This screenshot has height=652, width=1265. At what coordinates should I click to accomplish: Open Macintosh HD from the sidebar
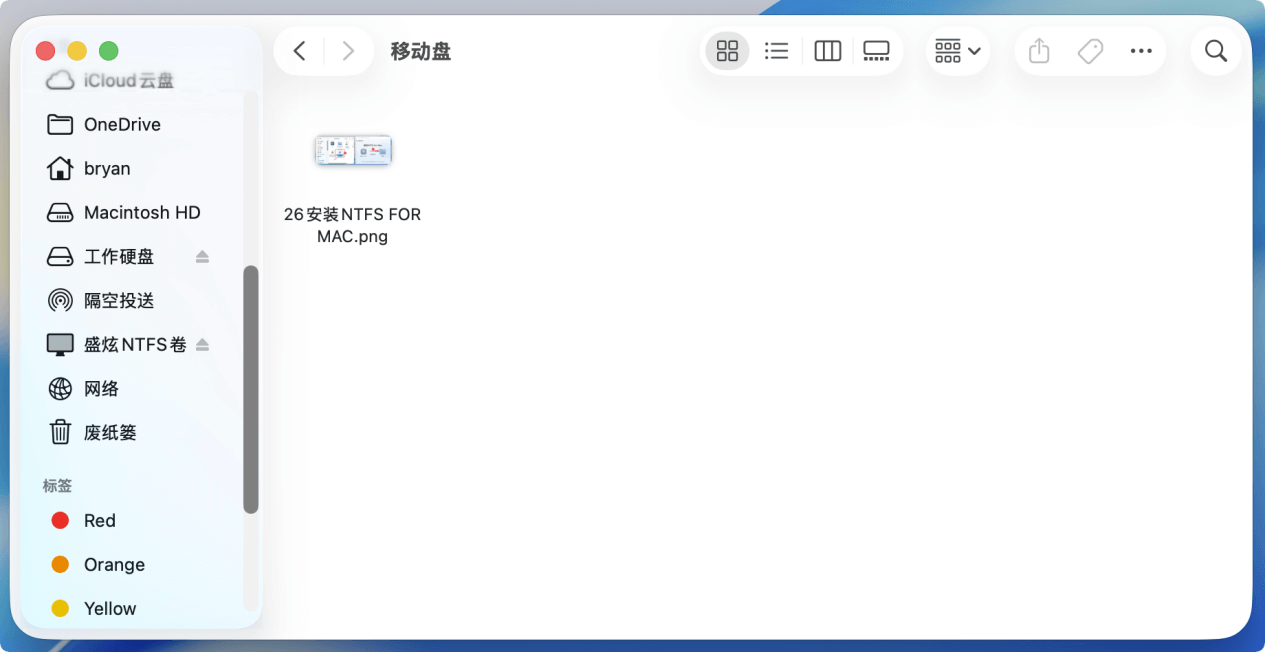pyautogui.click(x=141, y=212)
